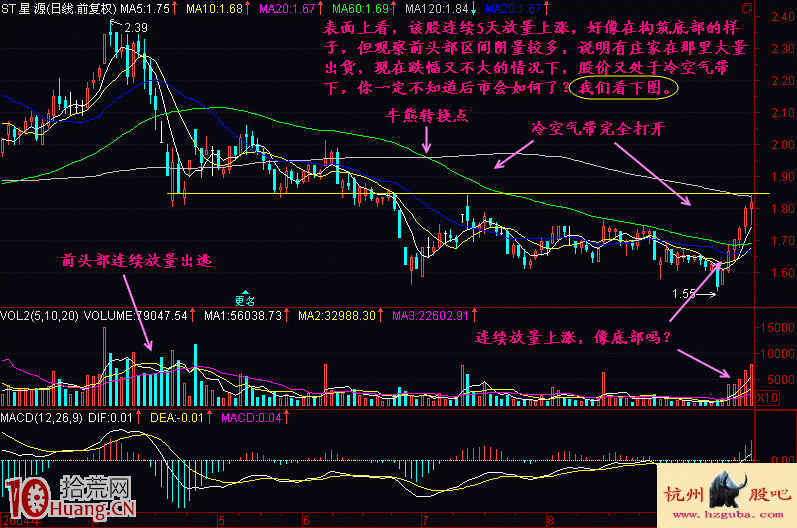797x528 pixels.
Task: Click the 1.60 price axis label
Action: pyautogui.click(x=782, y=273)
